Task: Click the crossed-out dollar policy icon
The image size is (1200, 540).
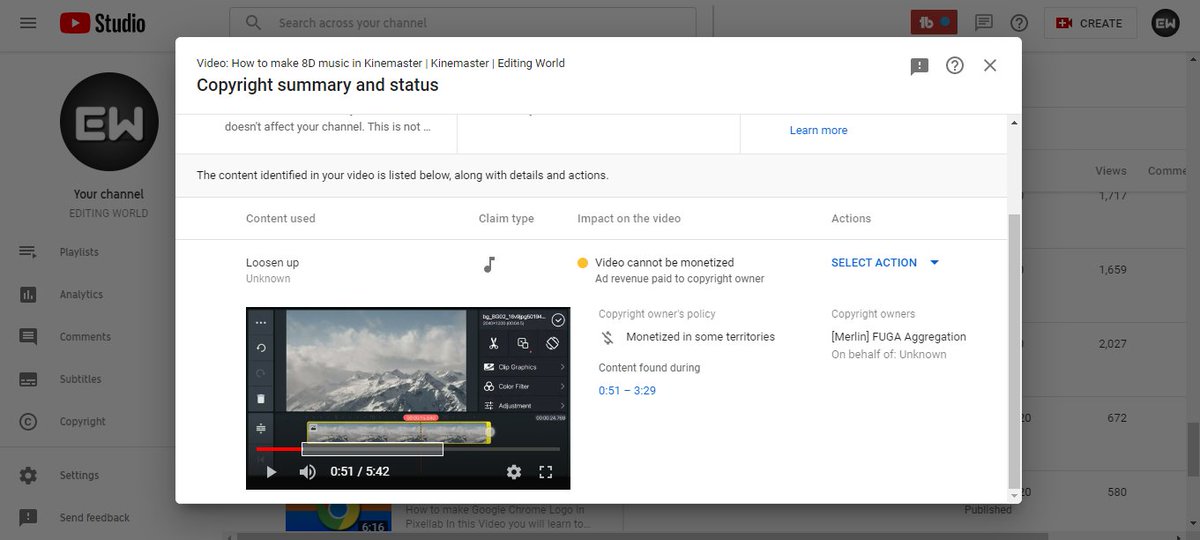Action: tap(607, 338)
